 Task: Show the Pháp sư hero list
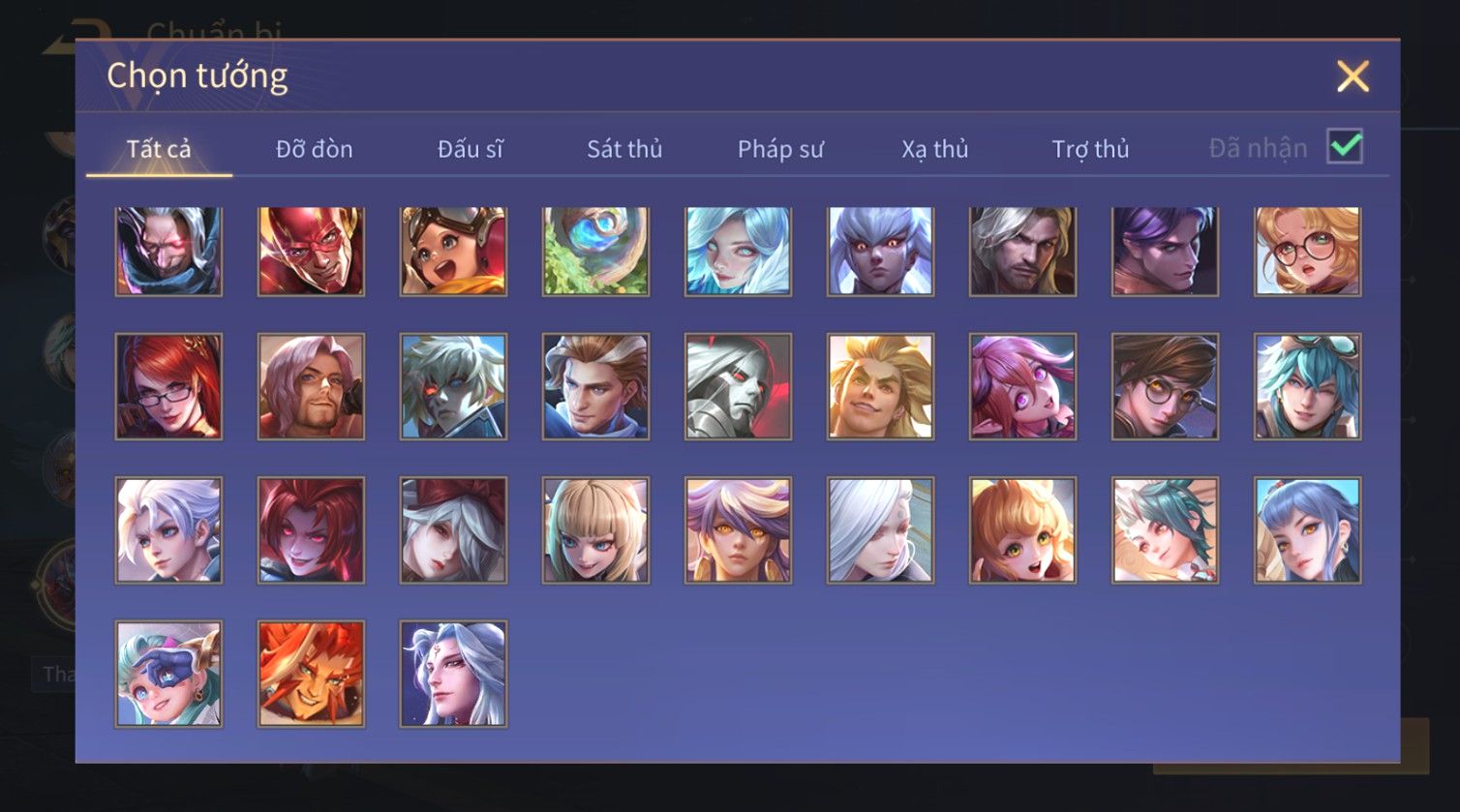[x=780, y=149]
